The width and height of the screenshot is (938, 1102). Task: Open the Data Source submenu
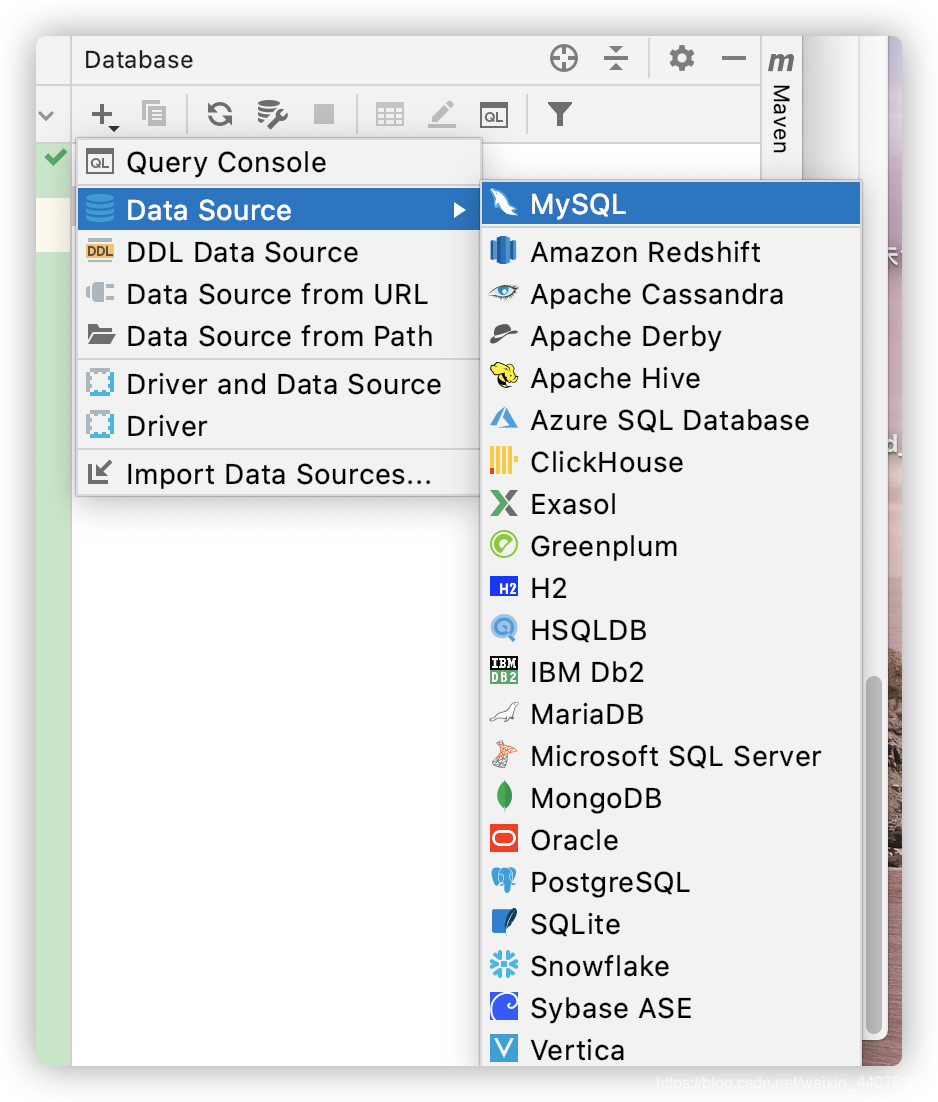pos(279,209)
